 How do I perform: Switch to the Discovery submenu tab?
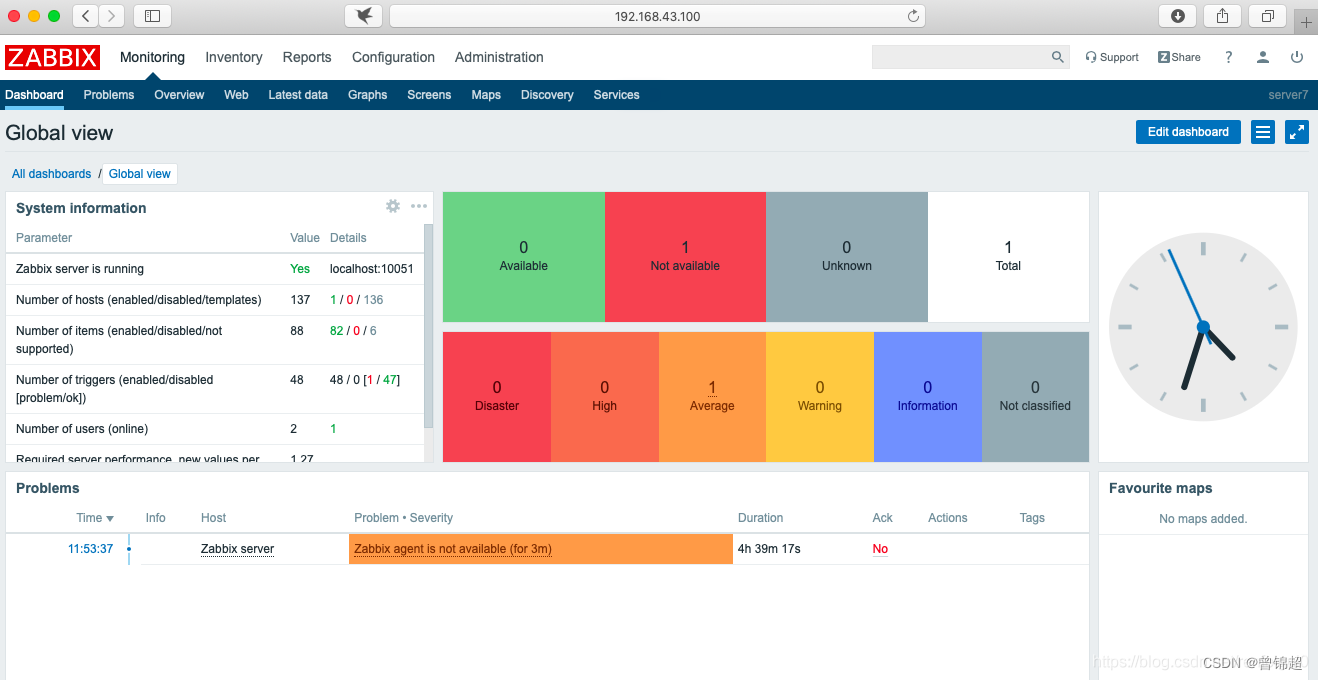click(x=547, y=95)
